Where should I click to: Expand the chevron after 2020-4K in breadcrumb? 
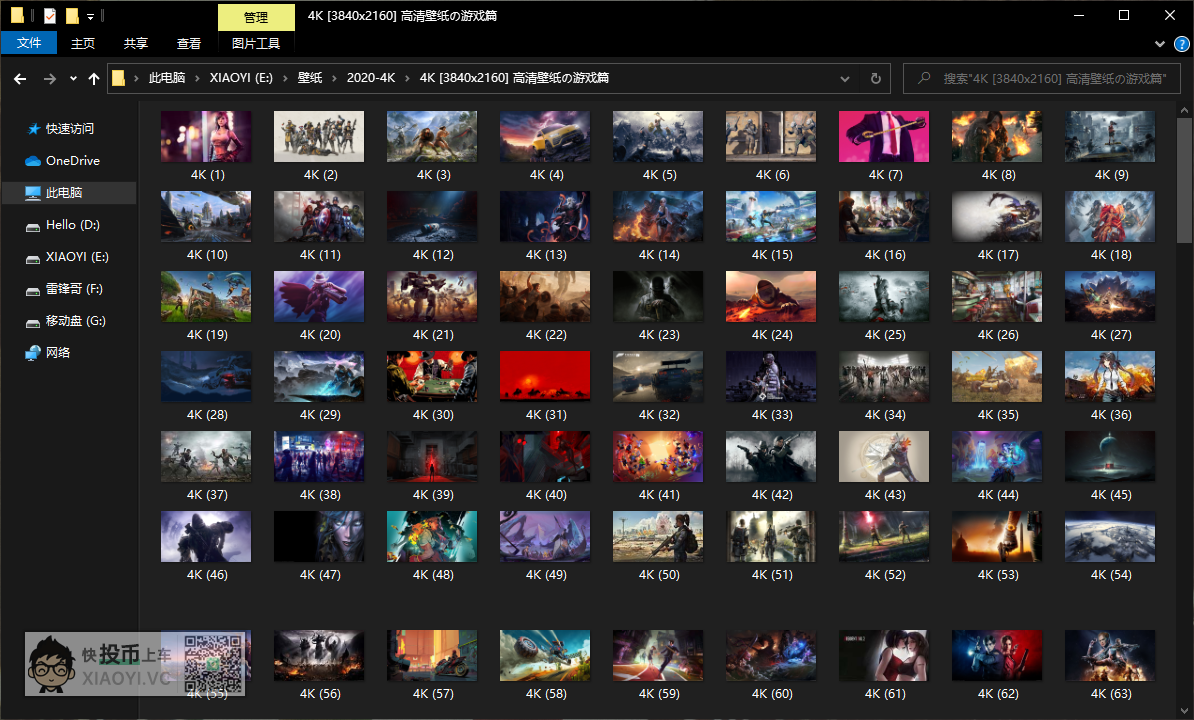pos(407,78)
